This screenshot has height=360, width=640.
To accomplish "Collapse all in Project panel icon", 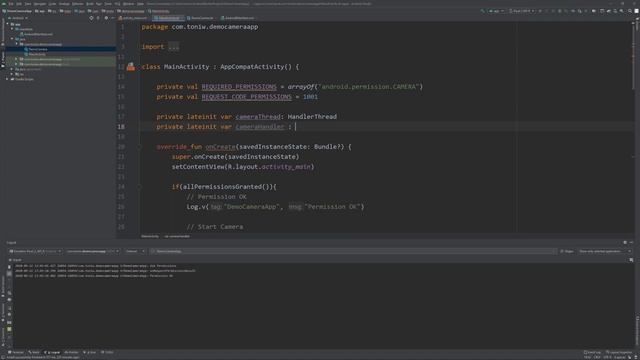I will (98, 18).
